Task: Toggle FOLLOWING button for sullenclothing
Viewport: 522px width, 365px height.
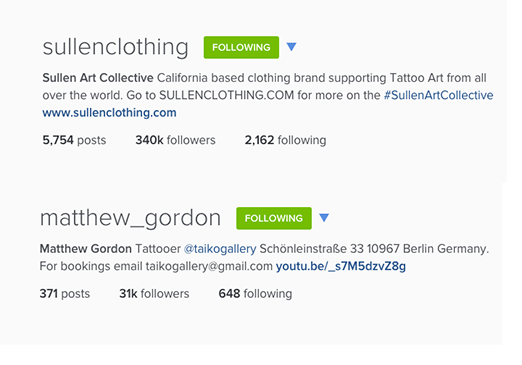Action: [241, 47]
